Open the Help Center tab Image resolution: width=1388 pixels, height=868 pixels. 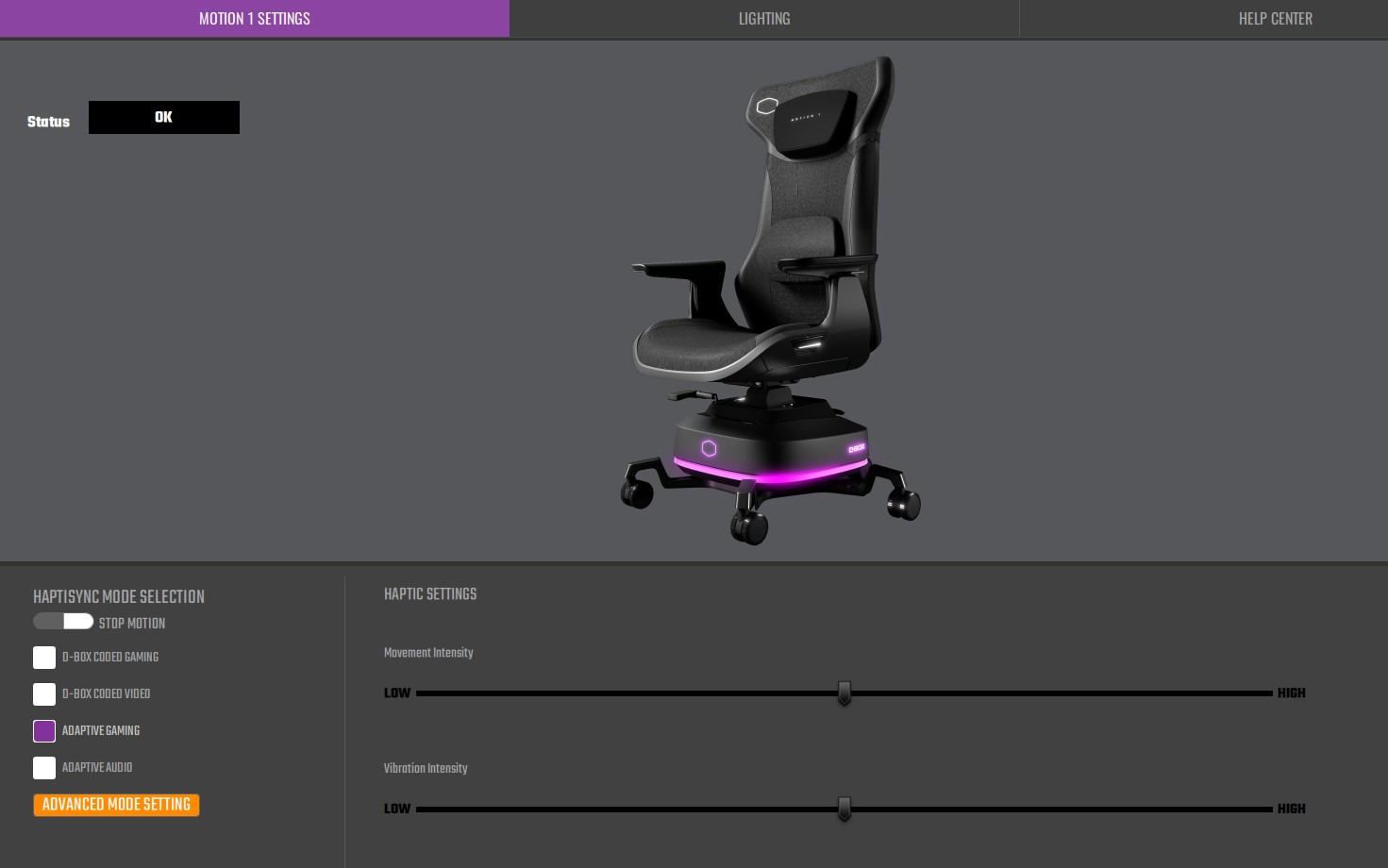(1275, 19)
